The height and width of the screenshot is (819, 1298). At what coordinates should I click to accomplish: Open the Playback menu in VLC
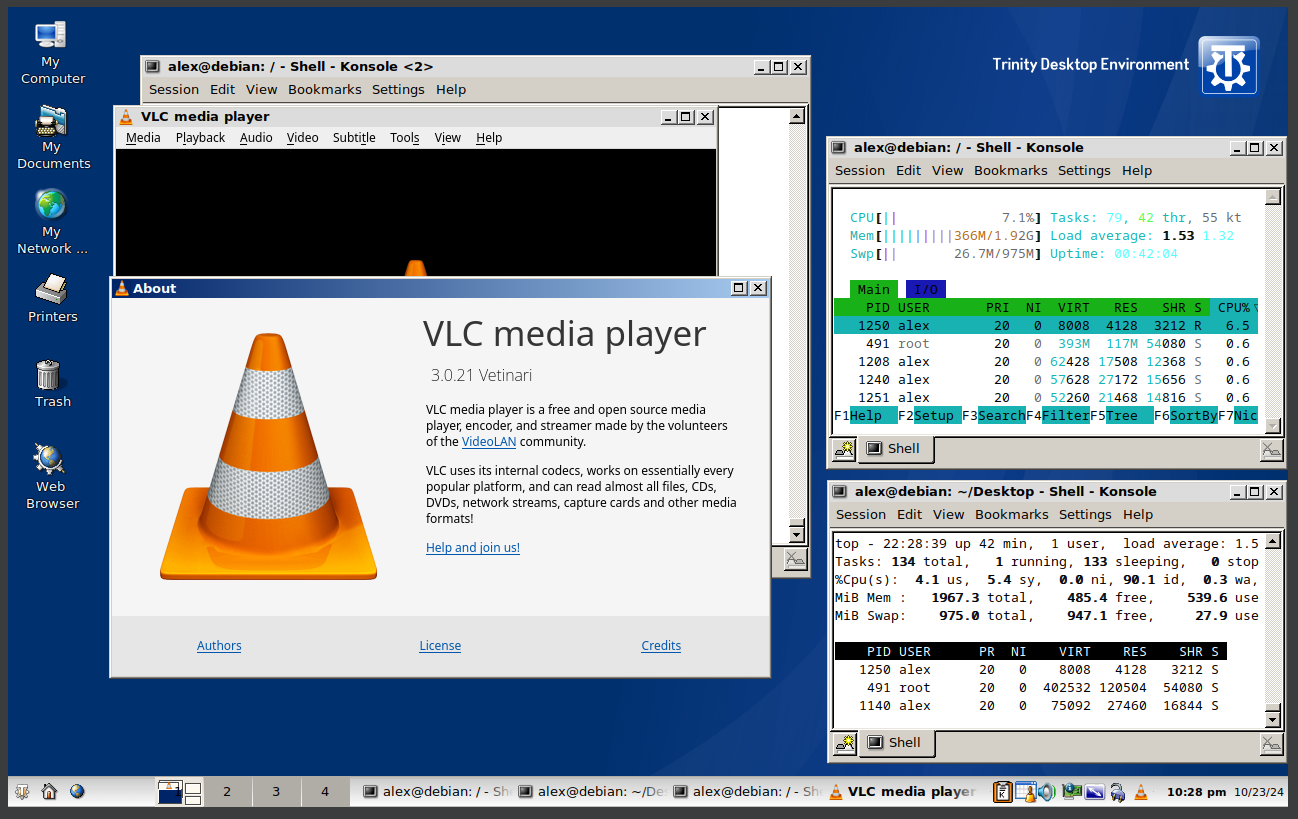click(x=200, y=138)
